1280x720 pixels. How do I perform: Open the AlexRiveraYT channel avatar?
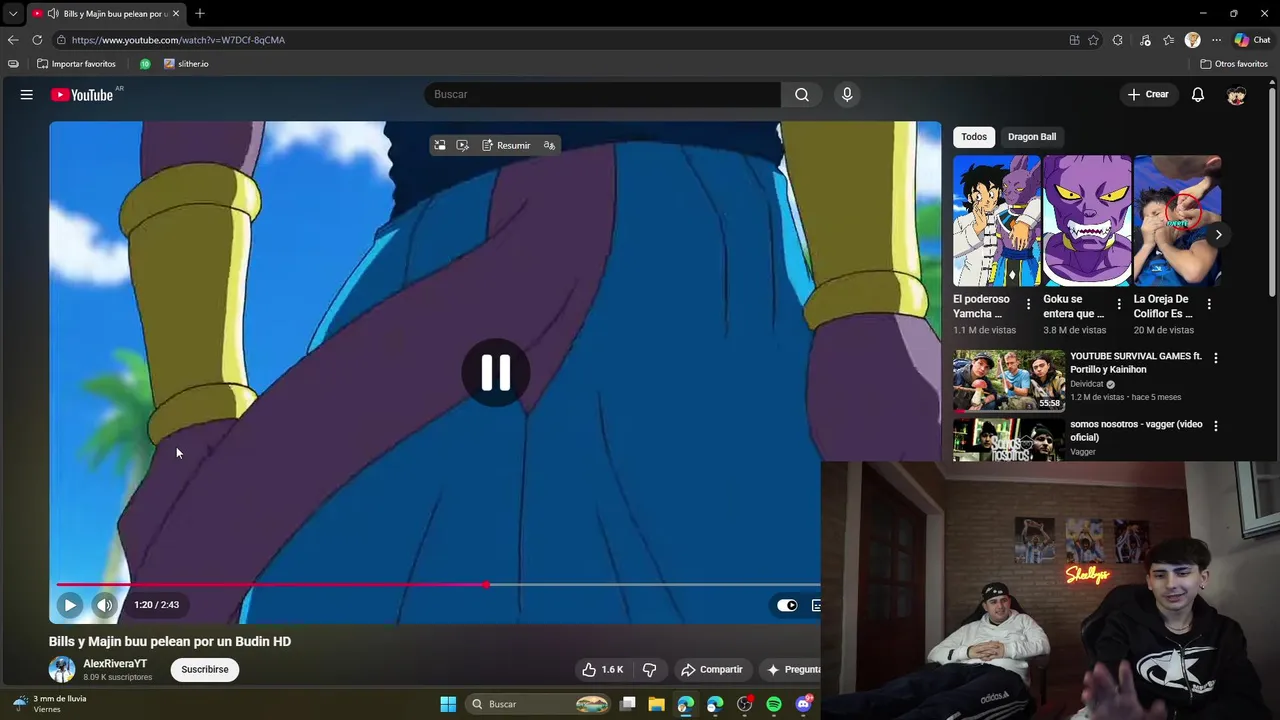[x=62, y=669]
